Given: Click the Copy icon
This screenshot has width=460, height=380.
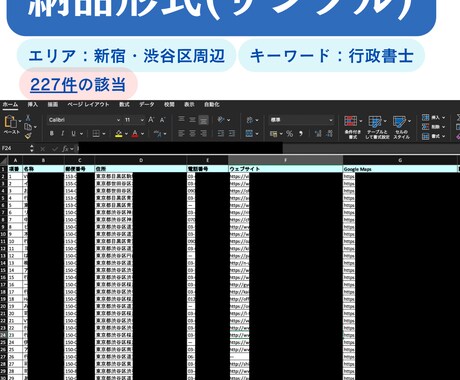Looking at the screenshot, I should coord(28,127).
